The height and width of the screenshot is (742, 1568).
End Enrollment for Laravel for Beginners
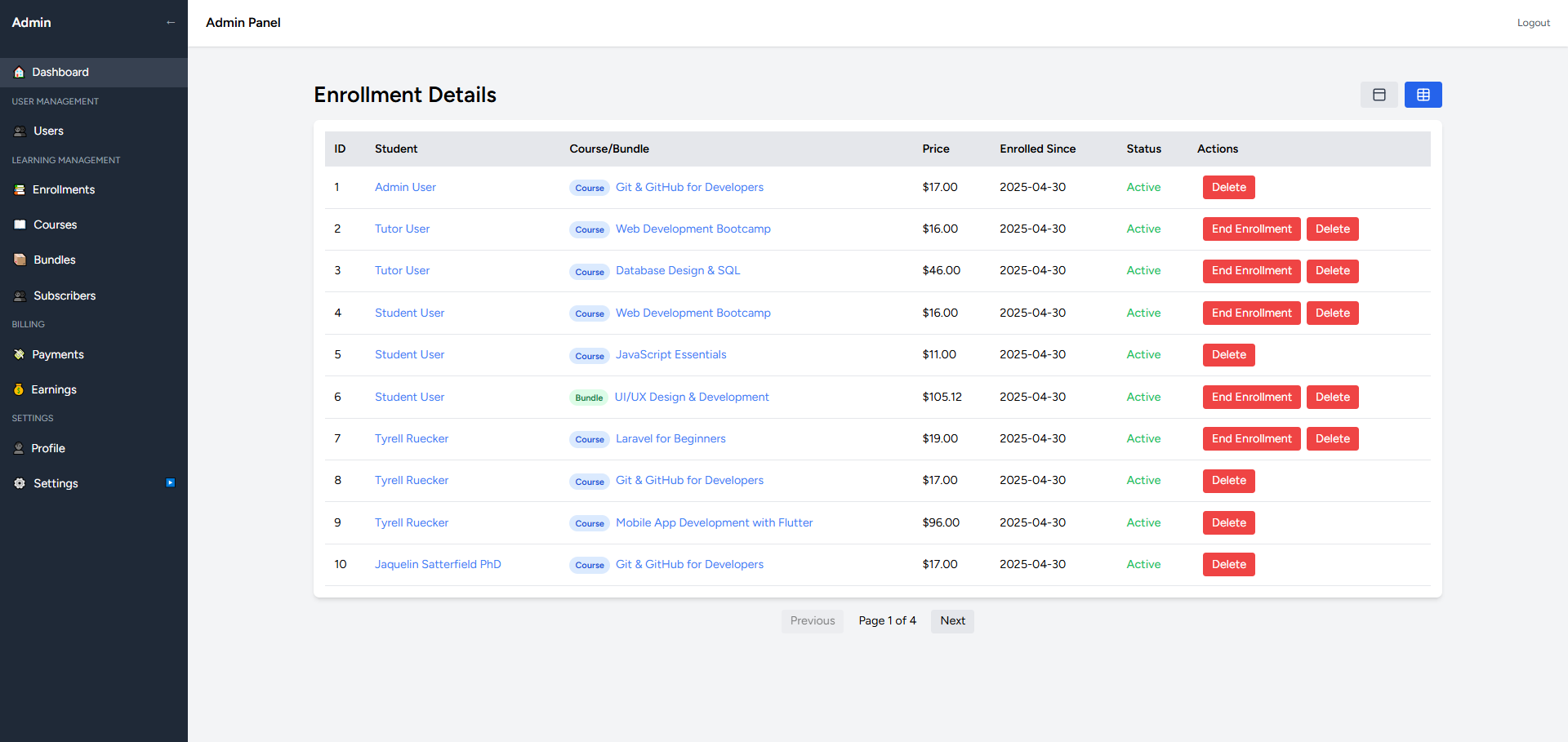pyautogui.click(x=1251, y=439)
